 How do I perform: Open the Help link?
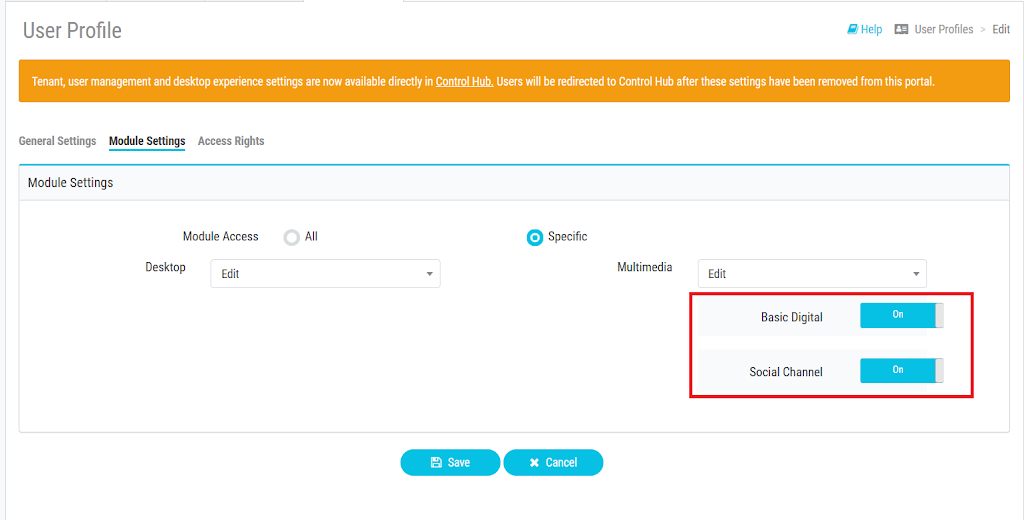871,29
